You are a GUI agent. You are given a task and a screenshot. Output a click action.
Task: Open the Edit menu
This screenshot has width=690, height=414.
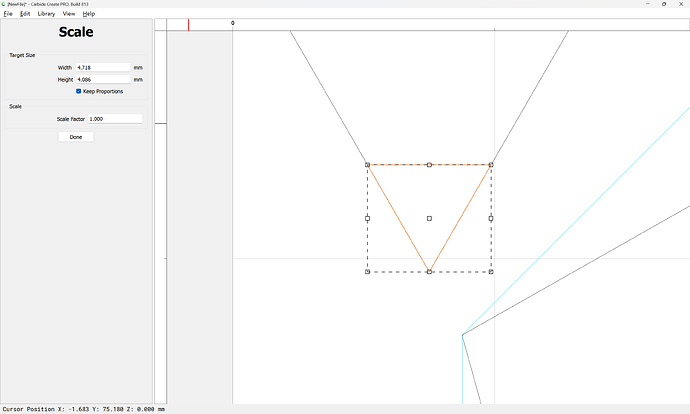[25, 14]
